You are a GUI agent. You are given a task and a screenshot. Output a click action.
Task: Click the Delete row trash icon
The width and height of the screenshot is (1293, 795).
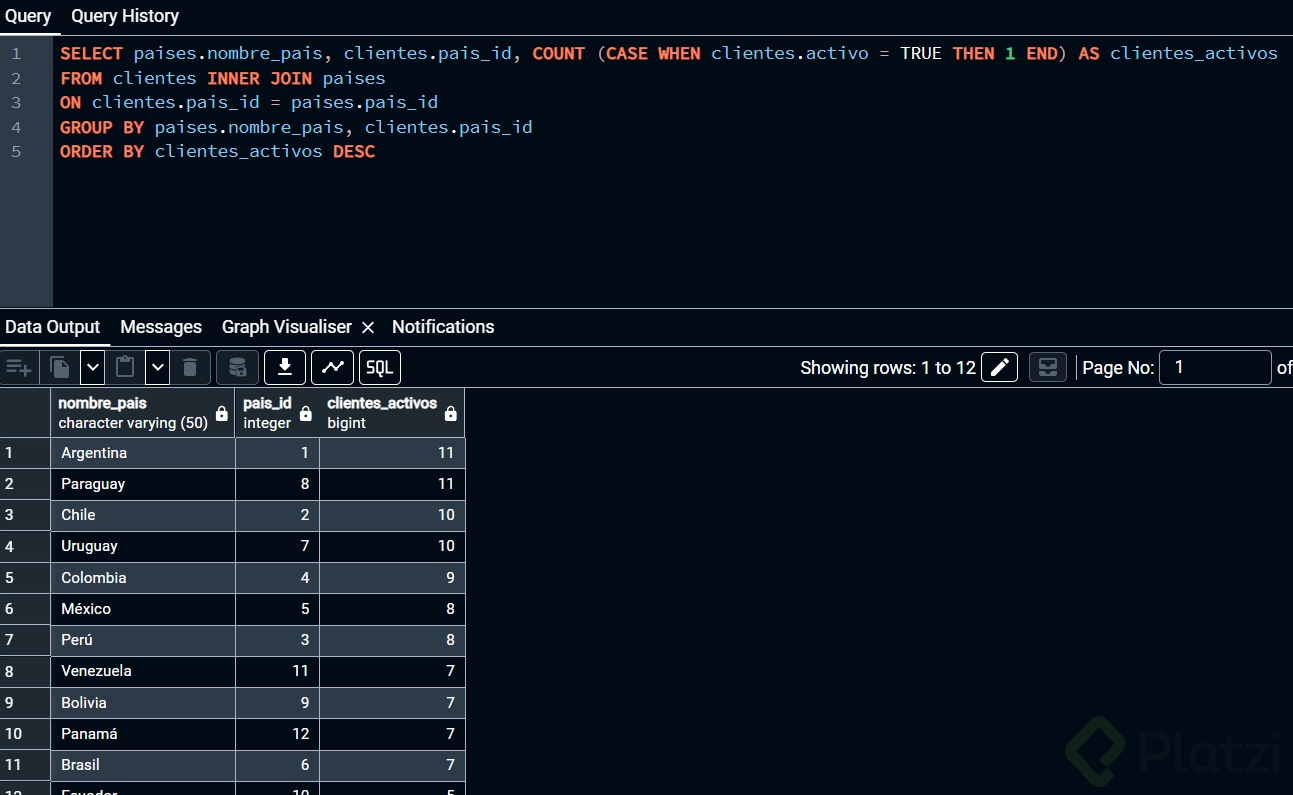[190, 368]
